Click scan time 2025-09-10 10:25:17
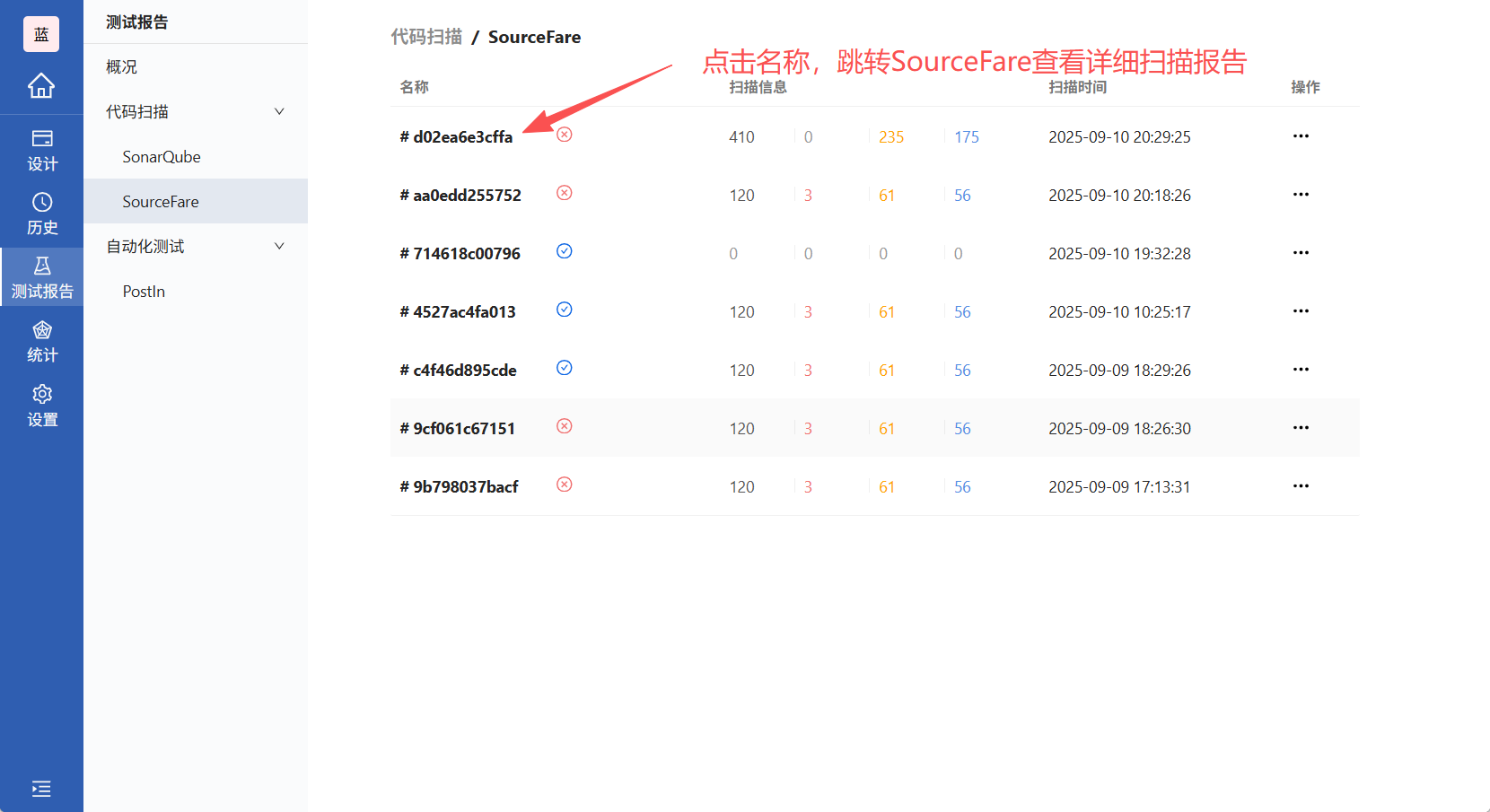This screenshot has width=1490, height=812. pos(1119,312)
